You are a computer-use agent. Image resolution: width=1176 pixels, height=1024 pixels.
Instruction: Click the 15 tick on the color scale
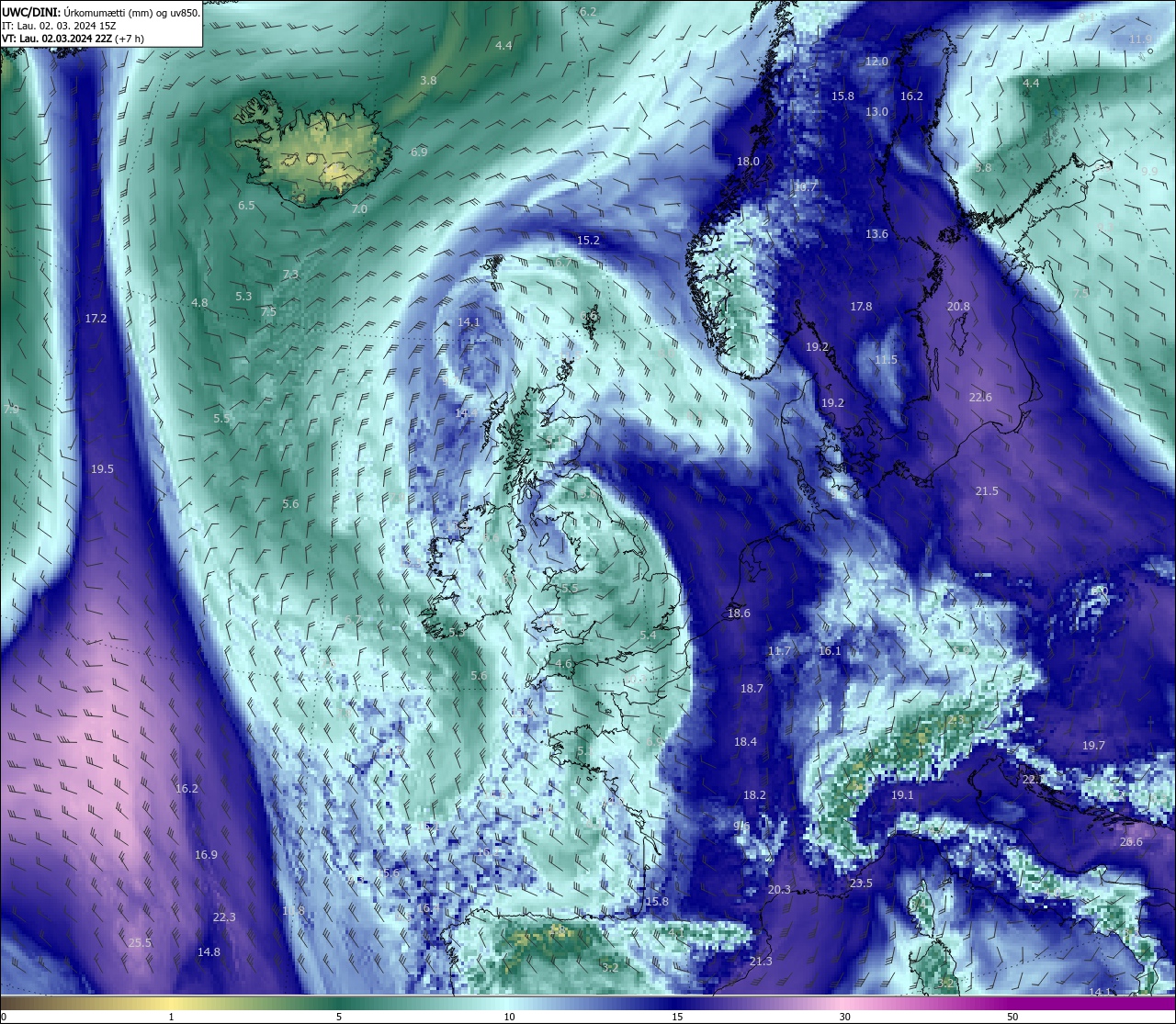[x=676, y=1017]
